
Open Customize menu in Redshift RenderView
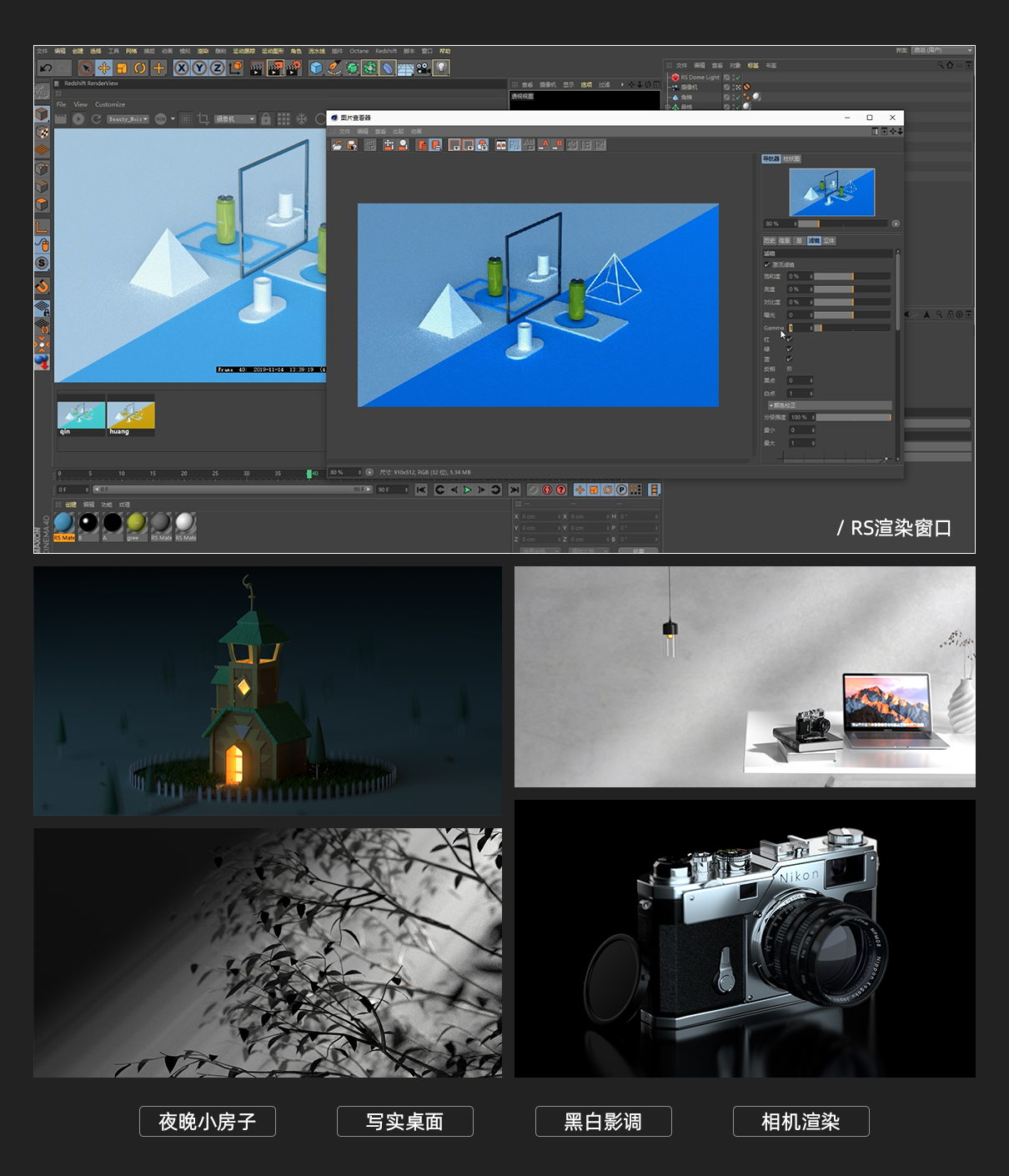click(x=110, y=104)
